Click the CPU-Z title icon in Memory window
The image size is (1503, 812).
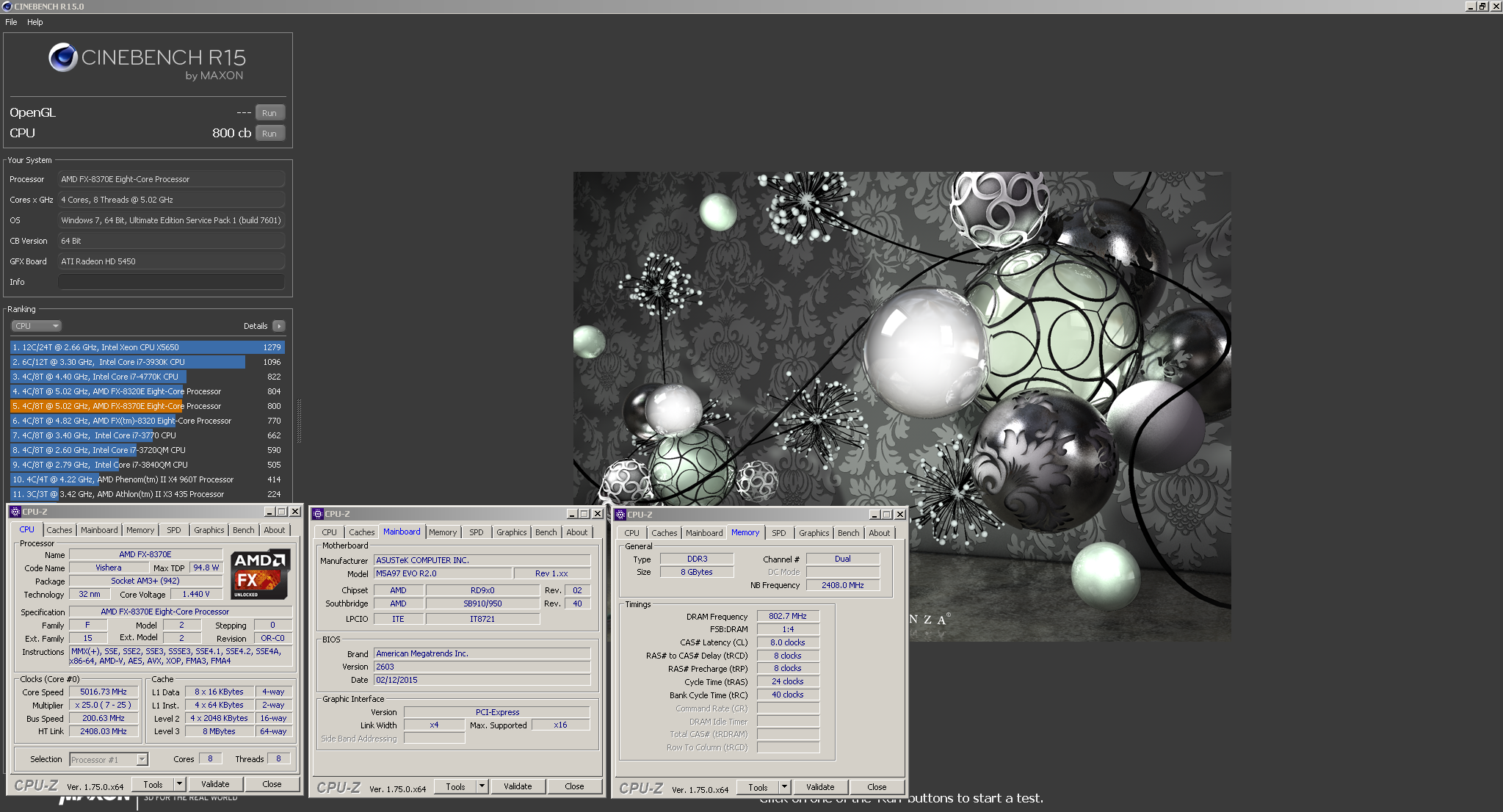620,515
